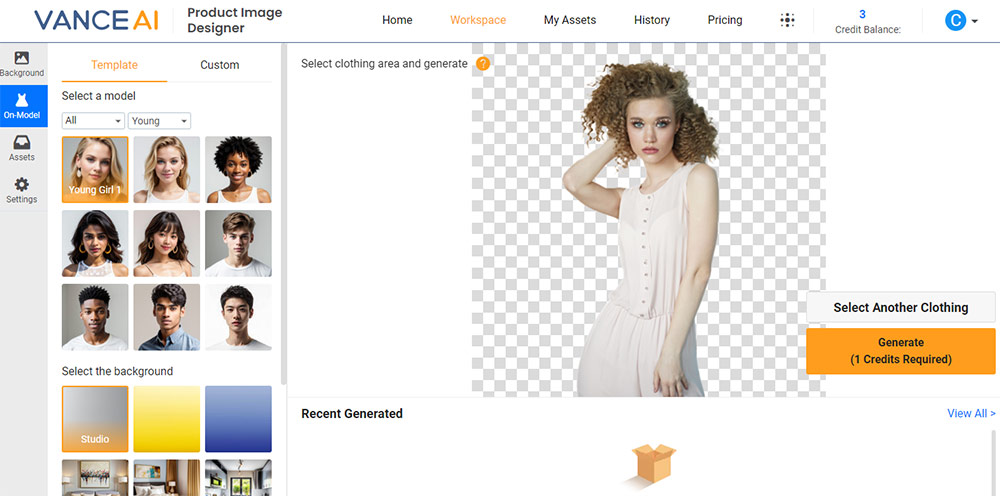Click the 'Select the background' heading
The image size is (1000, 496).
117,371
